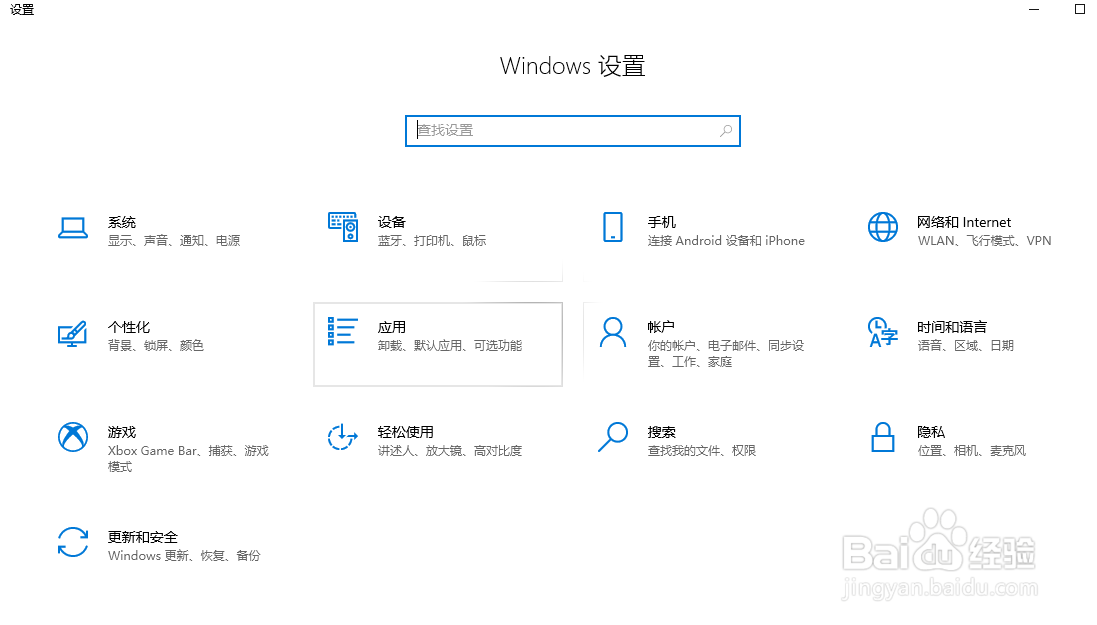Open 系统 via the laptop icon
The image size is (1097, 625).
pyautogui.click(x=71, y=228)
